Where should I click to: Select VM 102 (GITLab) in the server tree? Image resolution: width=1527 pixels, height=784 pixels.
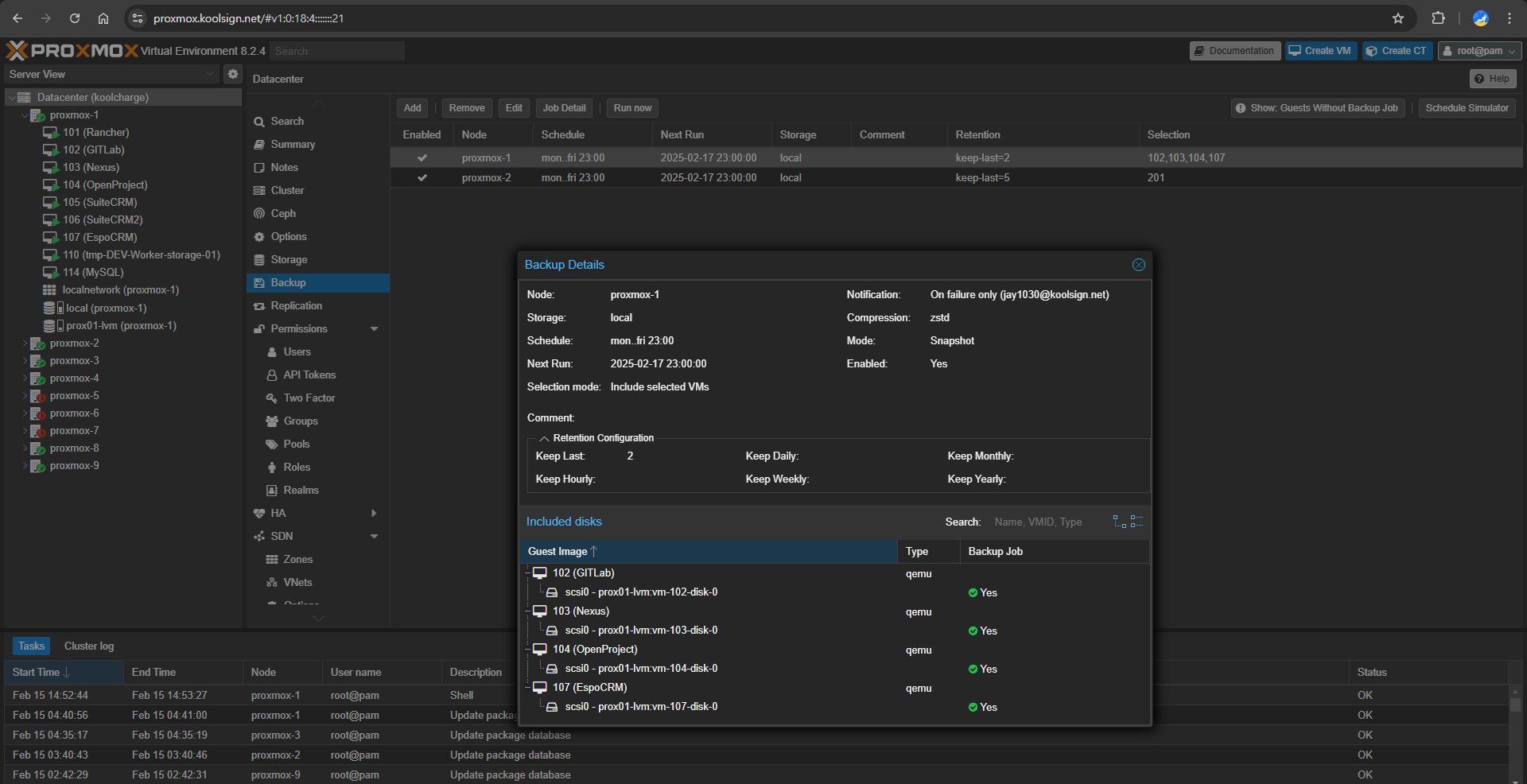click(93, 149)
